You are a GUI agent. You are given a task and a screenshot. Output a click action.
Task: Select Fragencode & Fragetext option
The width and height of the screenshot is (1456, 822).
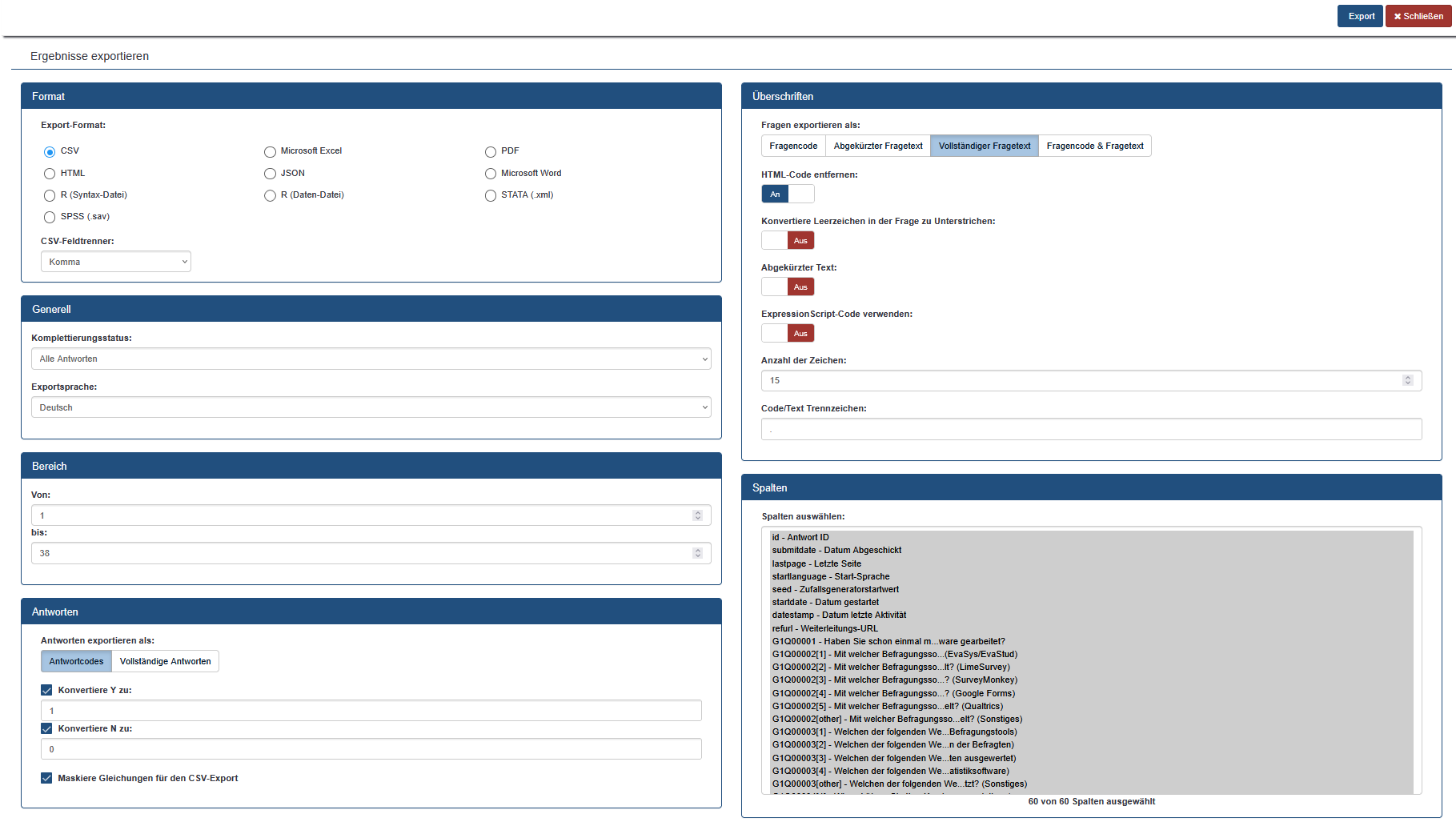point(1094,146)
